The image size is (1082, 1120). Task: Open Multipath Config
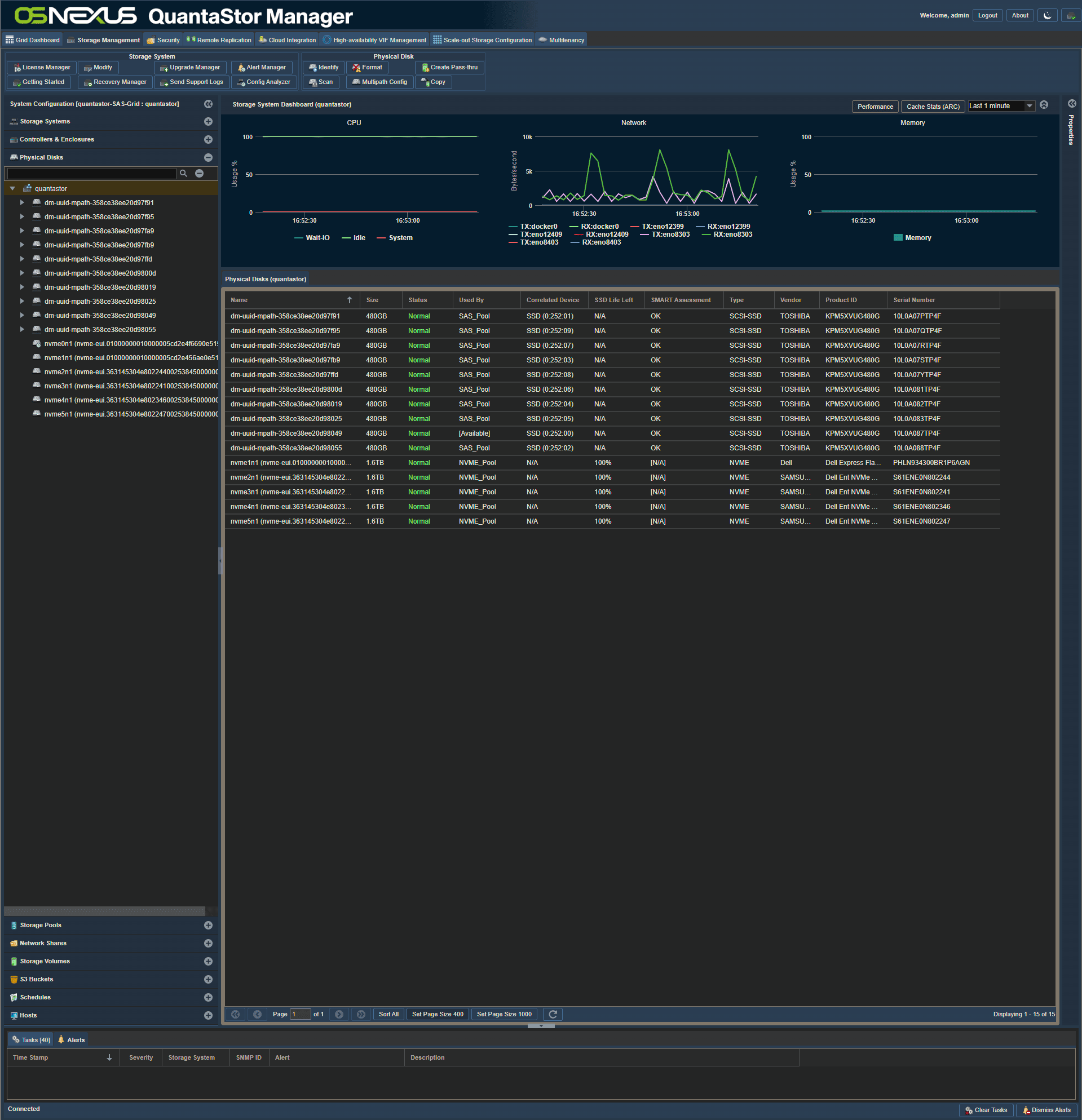(379, 82)
